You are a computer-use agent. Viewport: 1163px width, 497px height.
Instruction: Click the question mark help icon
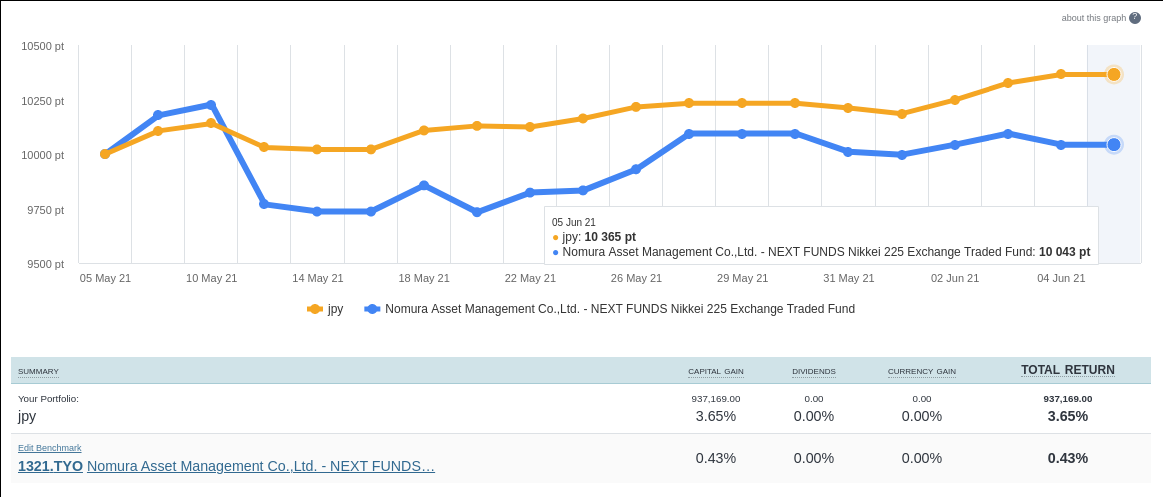1135,18
